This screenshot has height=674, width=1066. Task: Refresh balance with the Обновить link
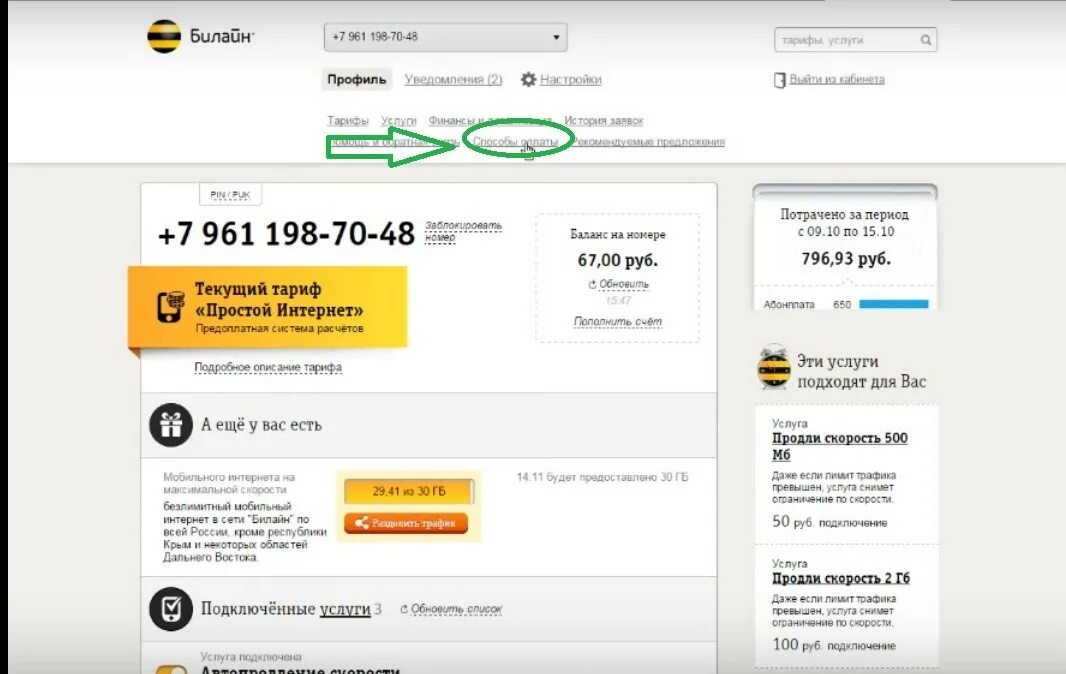pyautogui.click(x=619, y=284)
